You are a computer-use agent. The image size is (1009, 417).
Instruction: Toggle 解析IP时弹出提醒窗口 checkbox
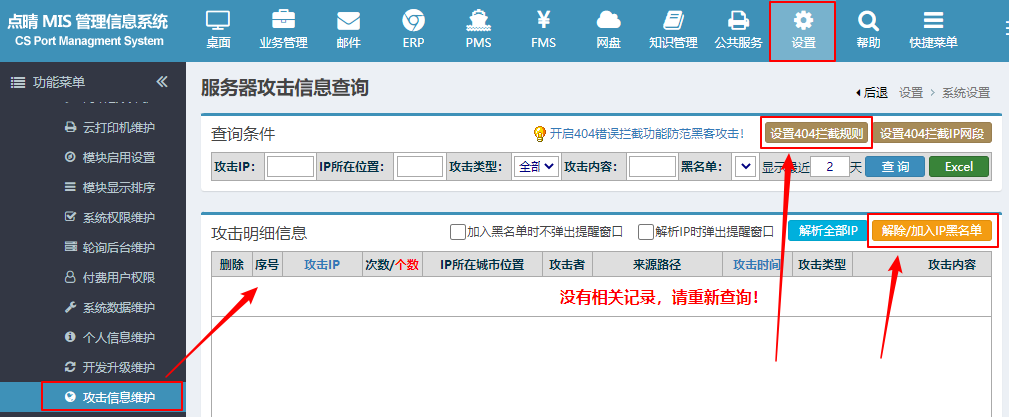(x=645, y=232)
